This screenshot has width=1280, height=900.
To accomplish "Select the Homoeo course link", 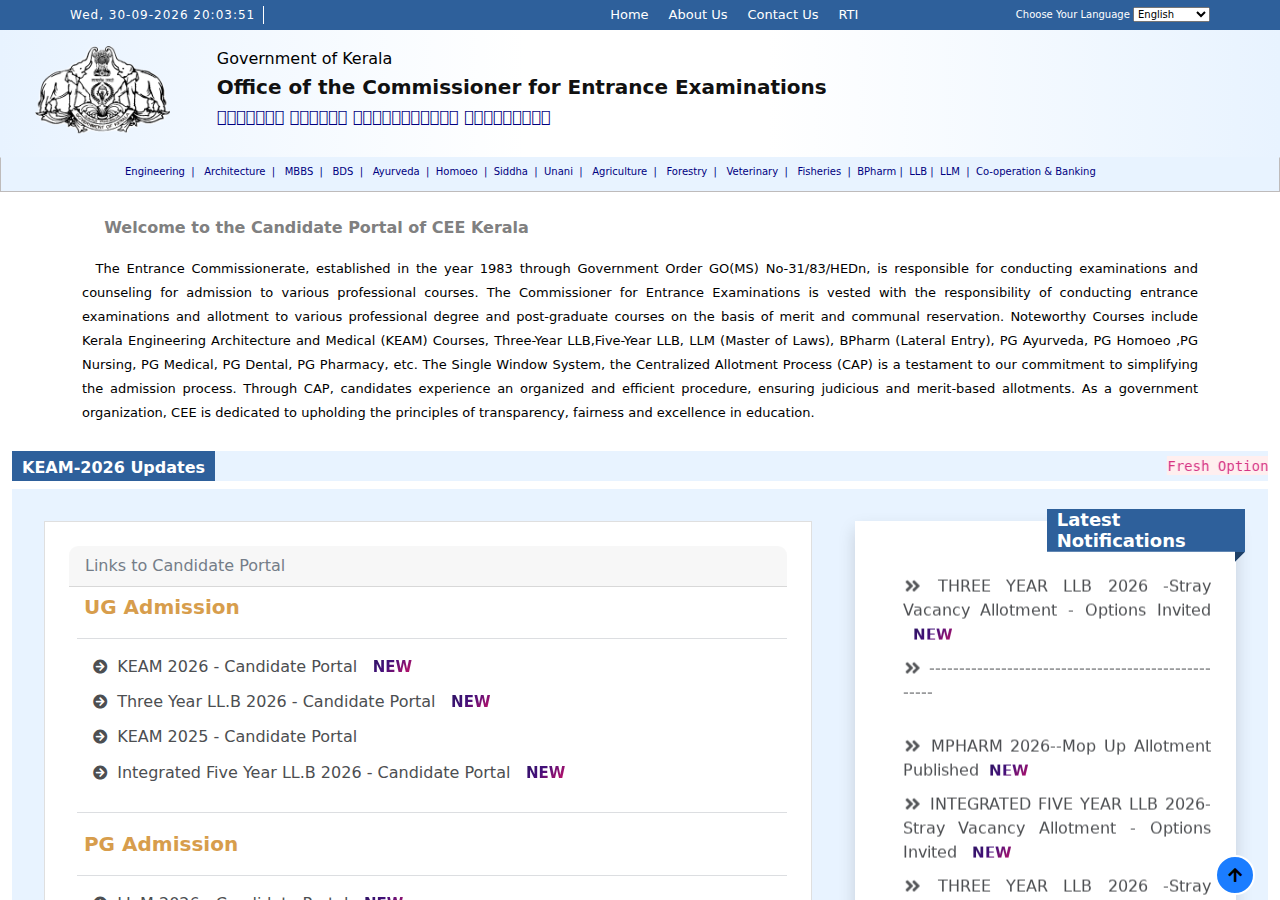I will pos(457,172).
